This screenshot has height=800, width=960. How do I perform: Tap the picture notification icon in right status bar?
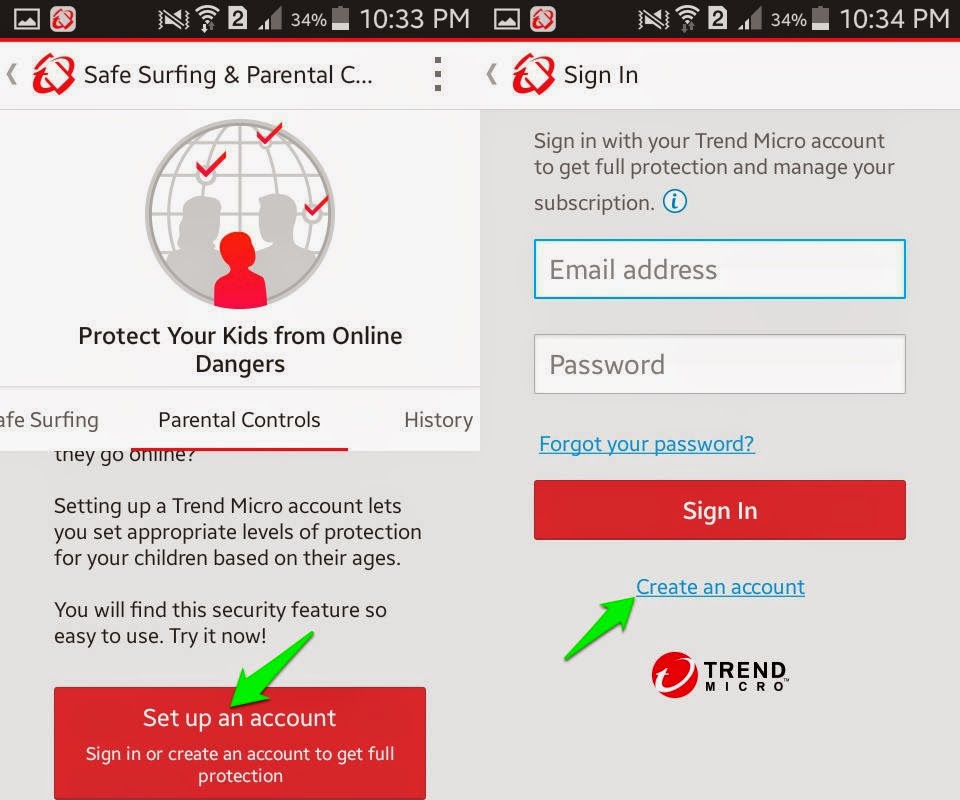(x=506, y=19)
